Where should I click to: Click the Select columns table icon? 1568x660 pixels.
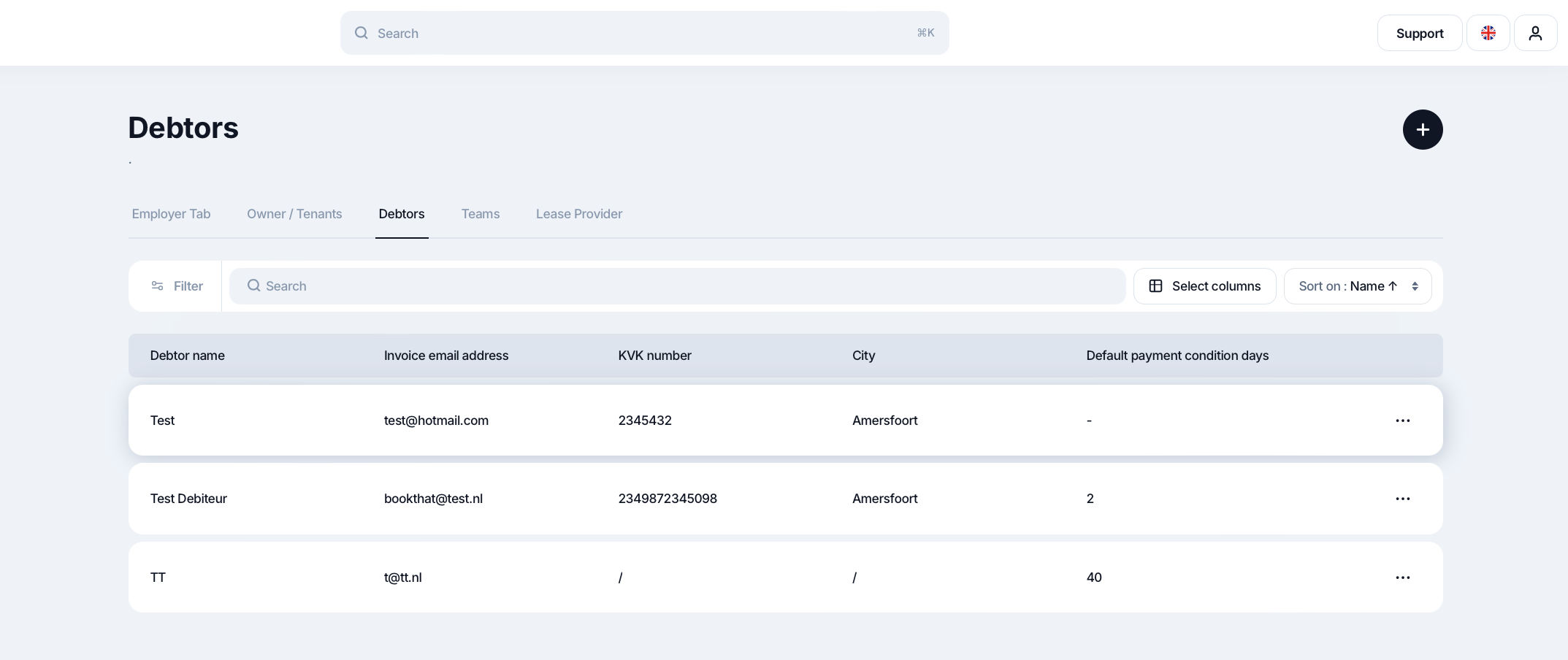click(x=1155, y=286)
